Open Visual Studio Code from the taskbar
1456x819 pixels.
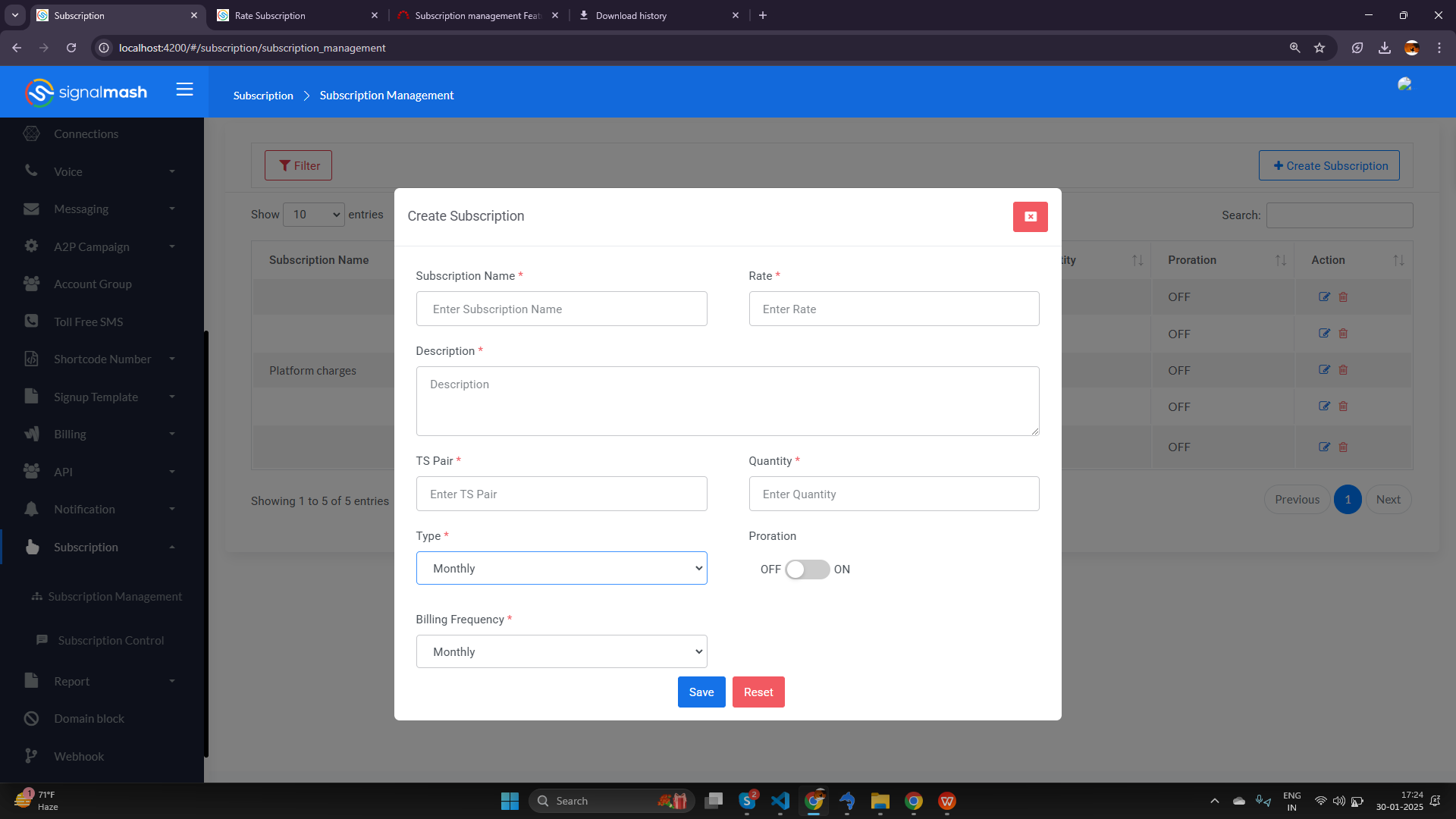tap(780, 801)
